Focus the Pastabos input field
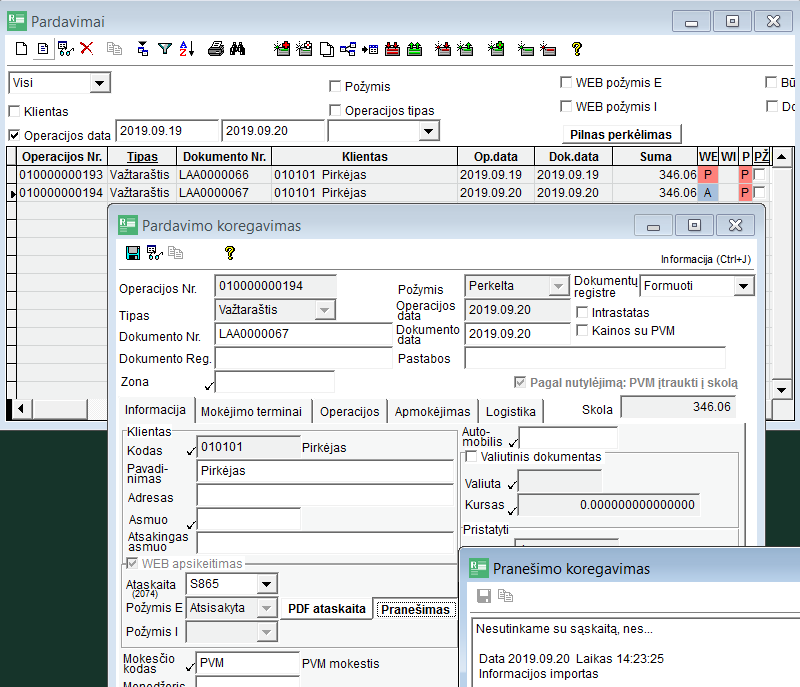This screenshot has height=687, width=800. coord(595,358)
